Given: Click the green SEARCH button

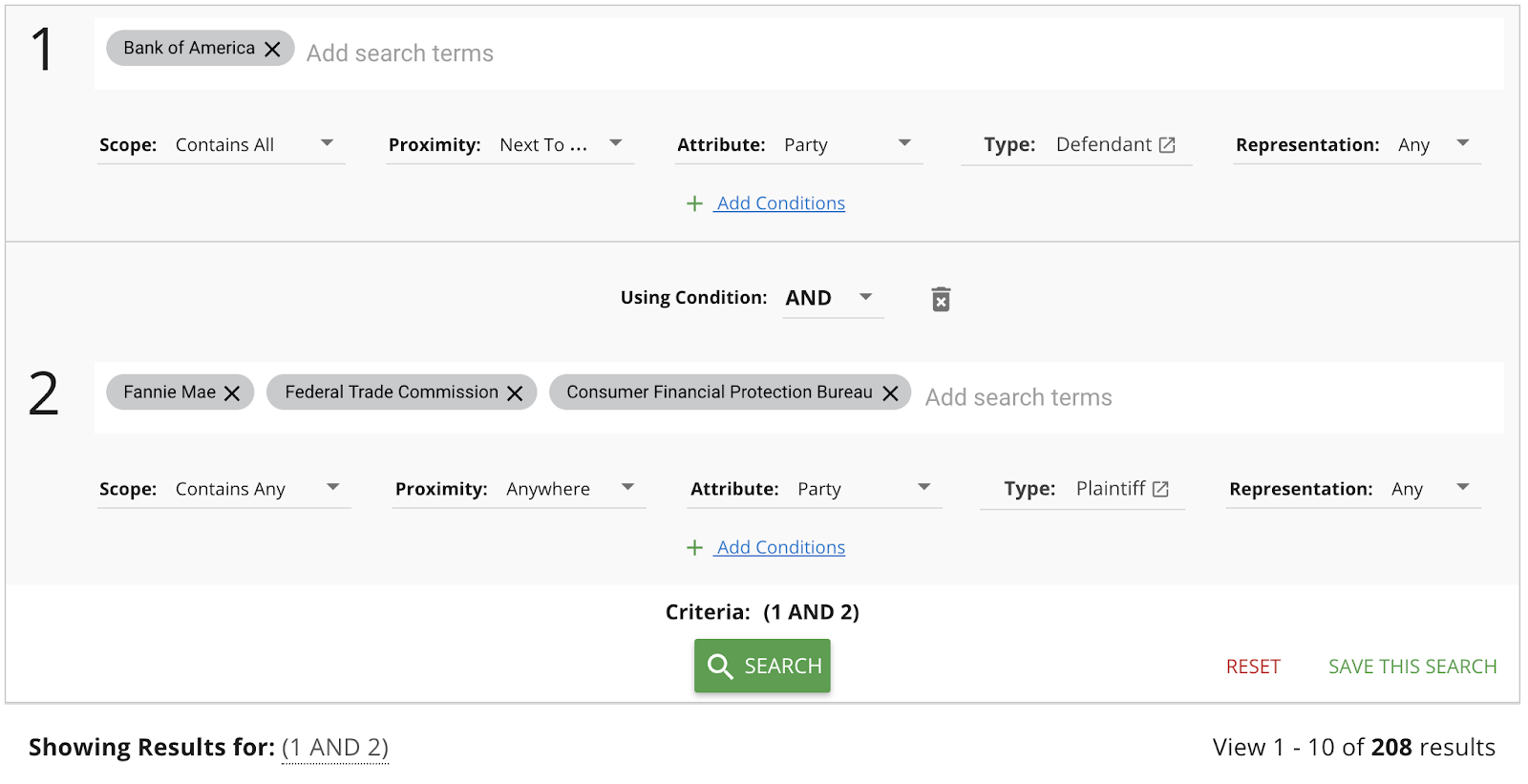Looking at the screenshot, I should tap(762, 666).
